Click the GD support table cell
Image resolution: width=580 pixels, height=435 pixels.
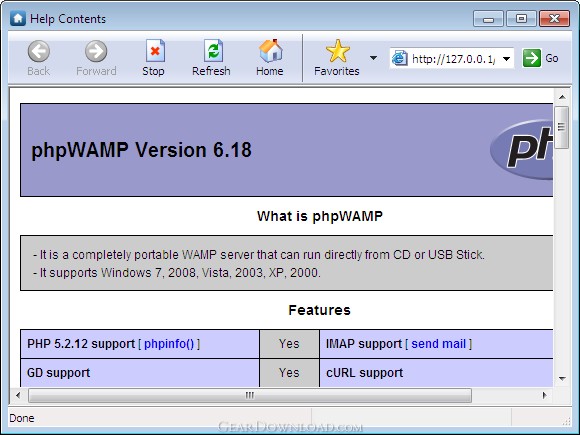click(x=140, y=373)
